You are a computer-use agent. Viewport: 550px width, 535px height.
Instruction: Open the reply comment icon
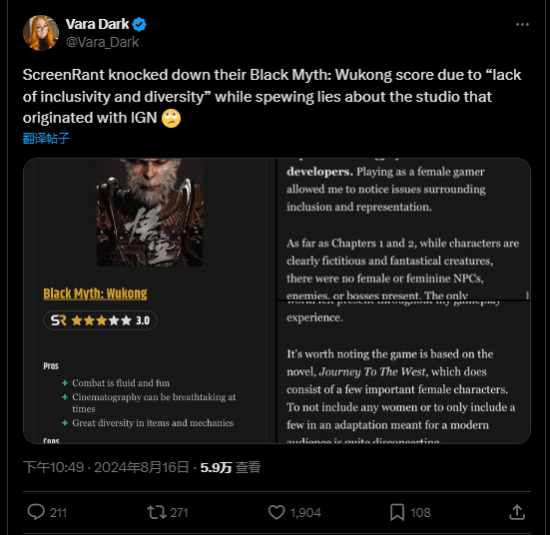pos(36,512)
